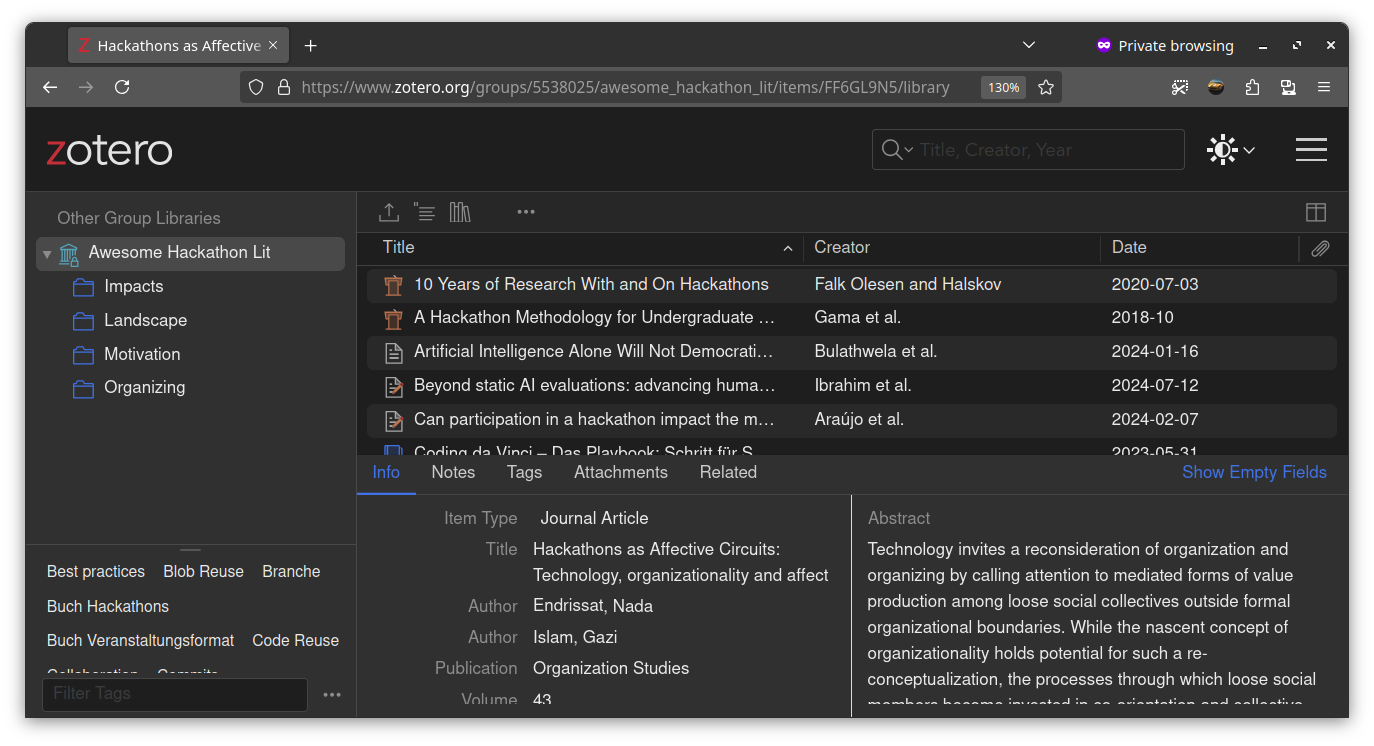Select creator Bulathwela et al.

tap(875, 351)
